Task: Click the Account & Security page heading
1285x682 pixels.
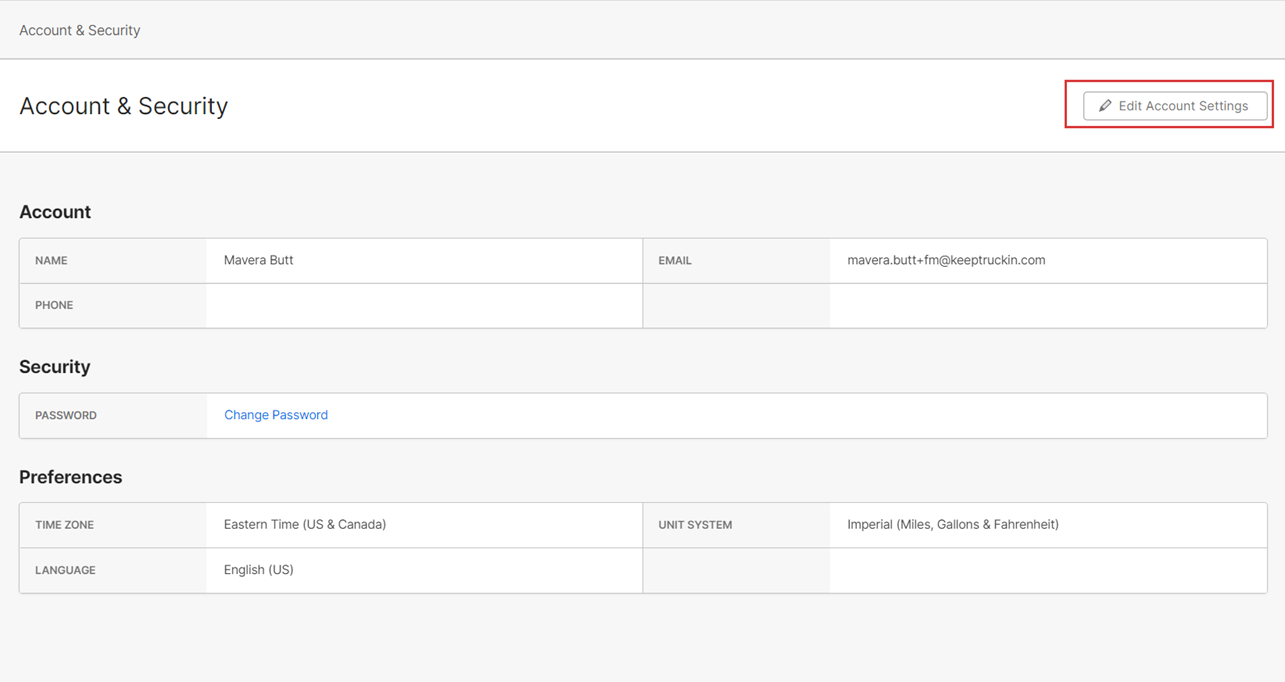Action: [124, 106]
